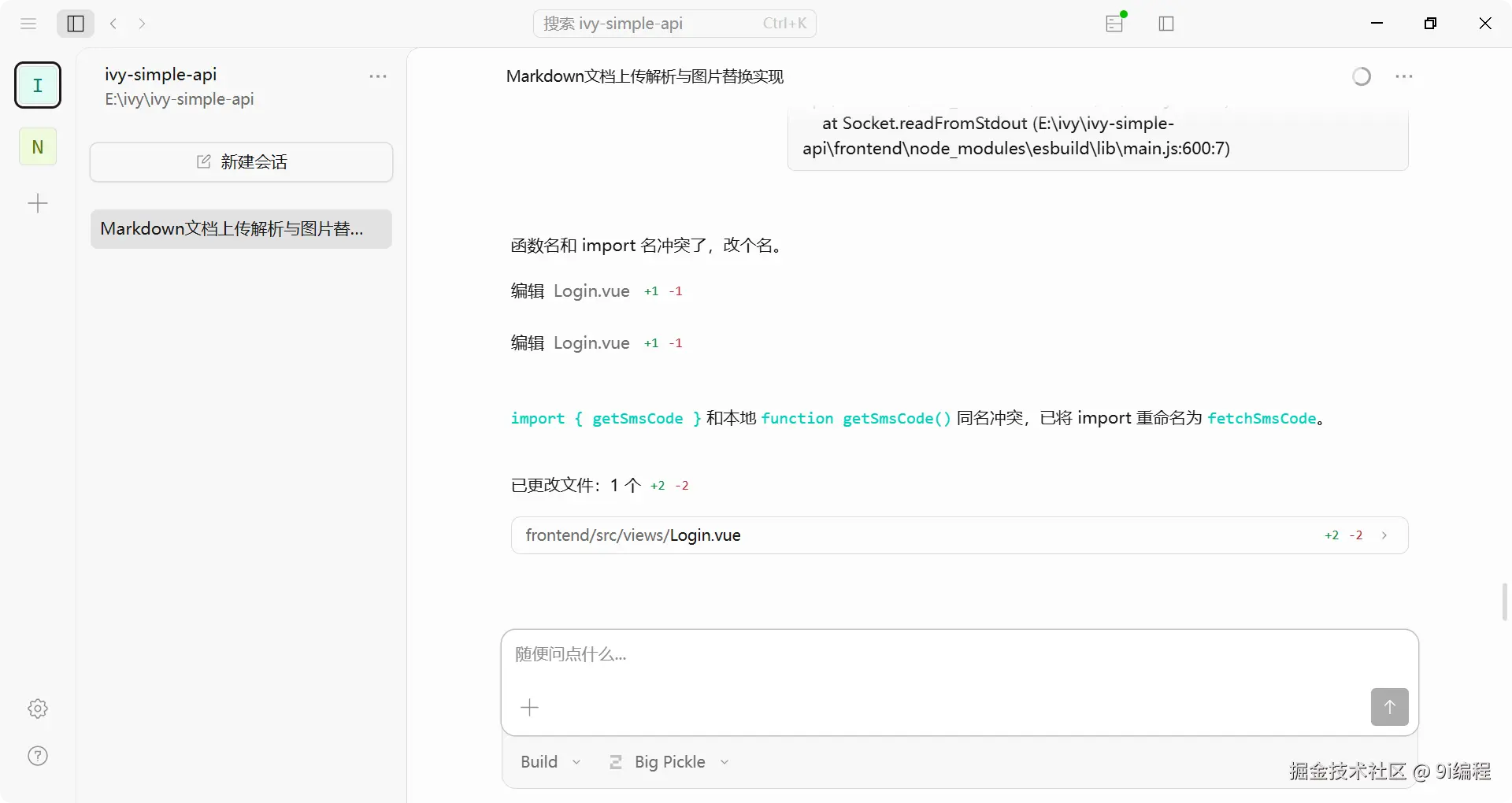This screenshot has width=1512, height=803.
Task: Open settings gear in sidebar
Action: pos(38,709)
